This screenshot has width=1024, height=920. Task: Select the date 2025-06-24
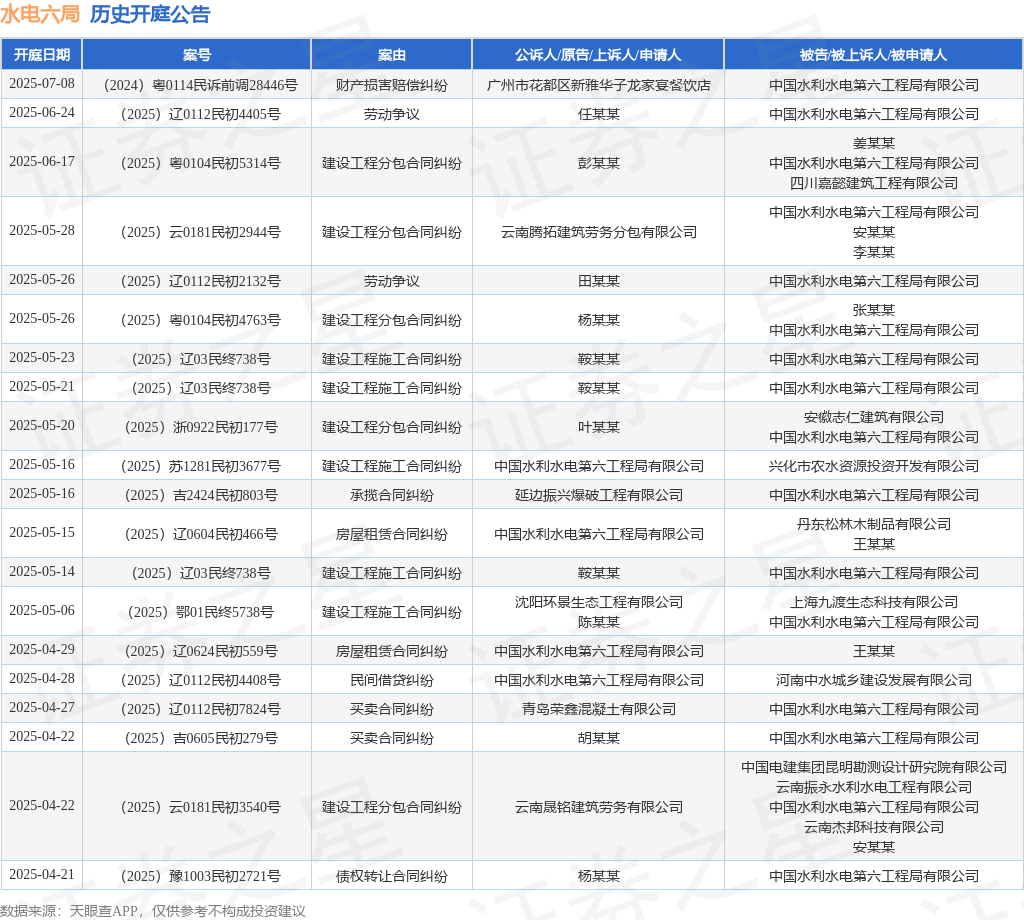(42, 113)
